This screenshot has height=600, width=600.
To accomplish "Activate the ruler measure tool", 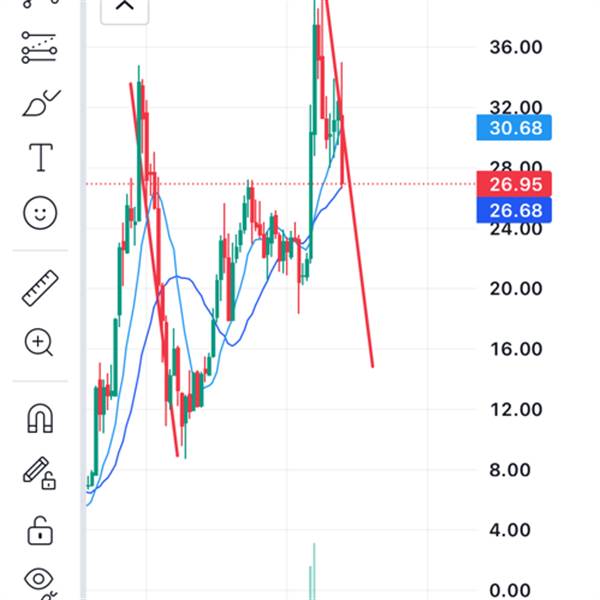I will tap(40, 288).
